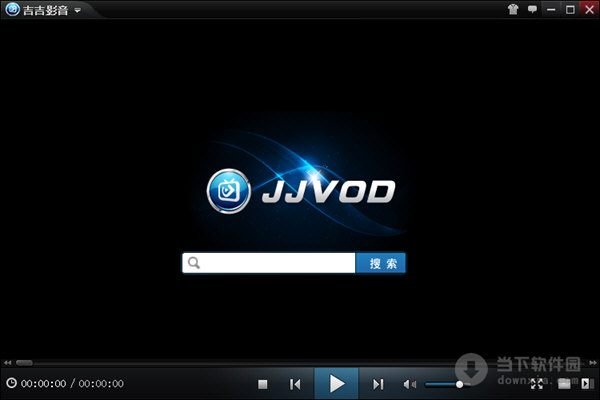Open a file with the folder icon

[564, 384]
